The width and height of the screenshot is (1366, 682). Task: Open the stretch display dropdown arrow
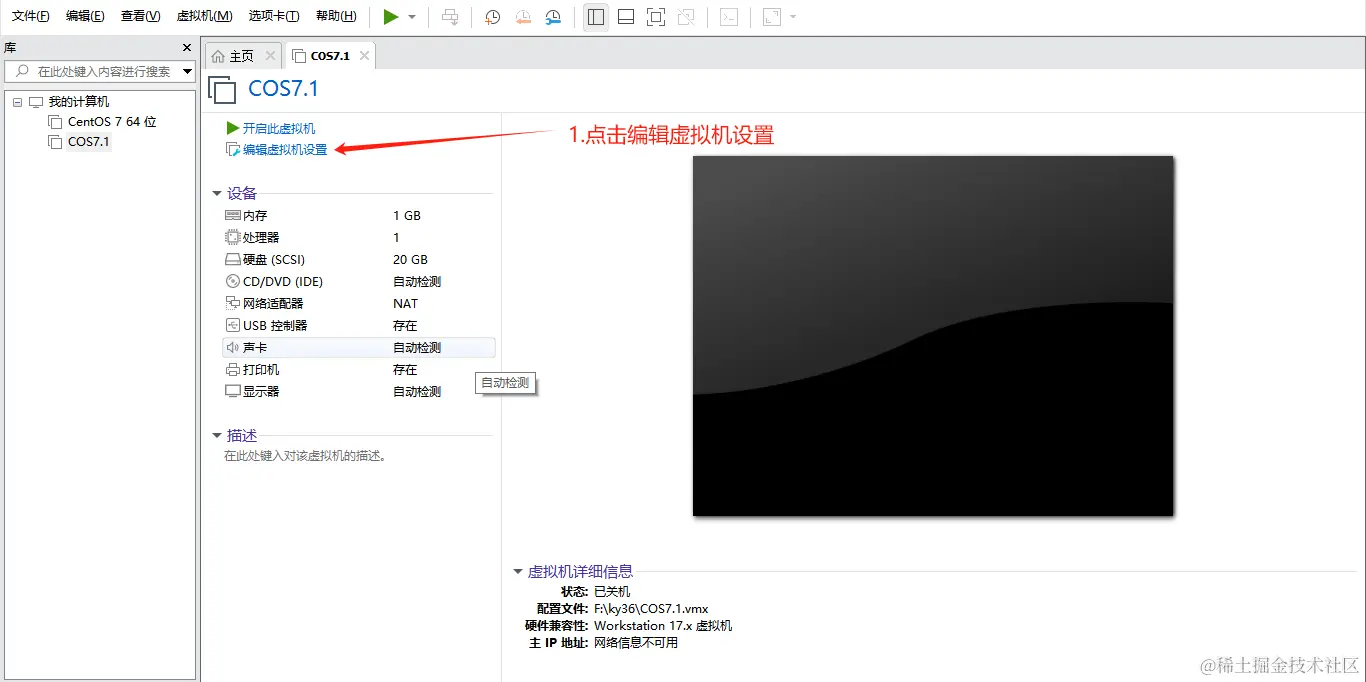793,17
